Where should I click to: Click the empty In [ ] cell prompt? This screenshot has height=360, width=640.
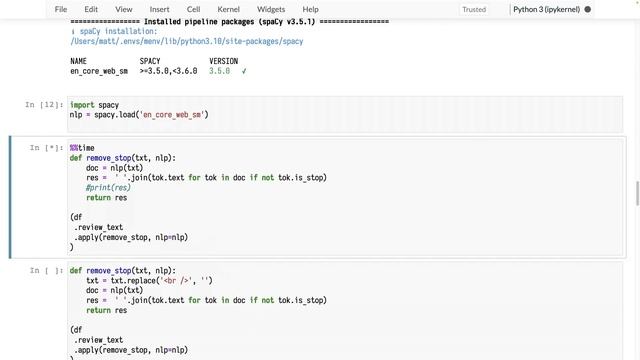47,271
